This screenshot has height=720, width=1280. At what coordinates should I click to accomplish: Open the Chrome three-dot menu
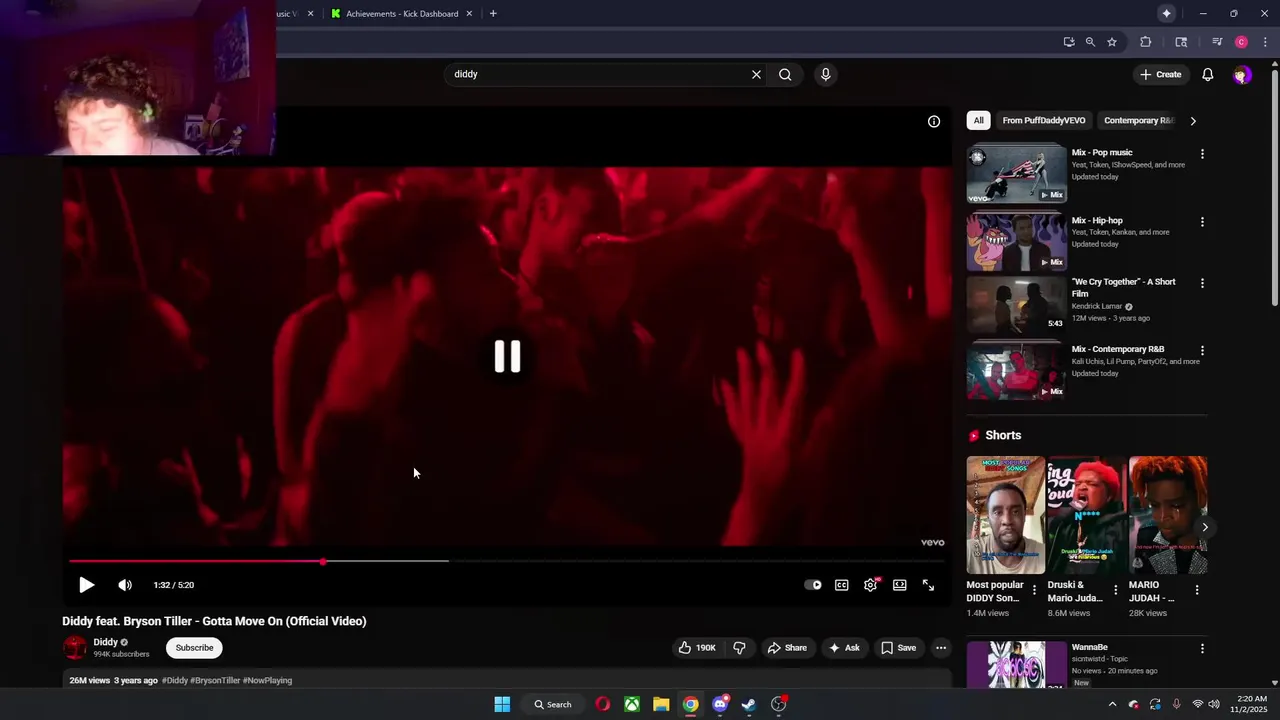pos(1265,42)
